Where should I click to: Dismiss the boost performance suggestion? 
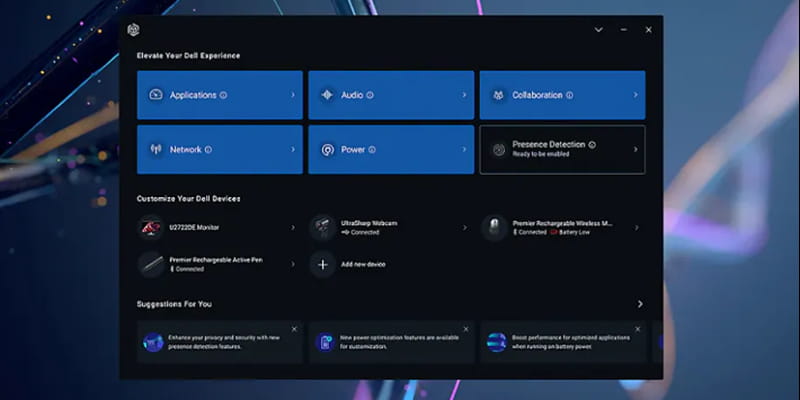[x=637, y=329]
